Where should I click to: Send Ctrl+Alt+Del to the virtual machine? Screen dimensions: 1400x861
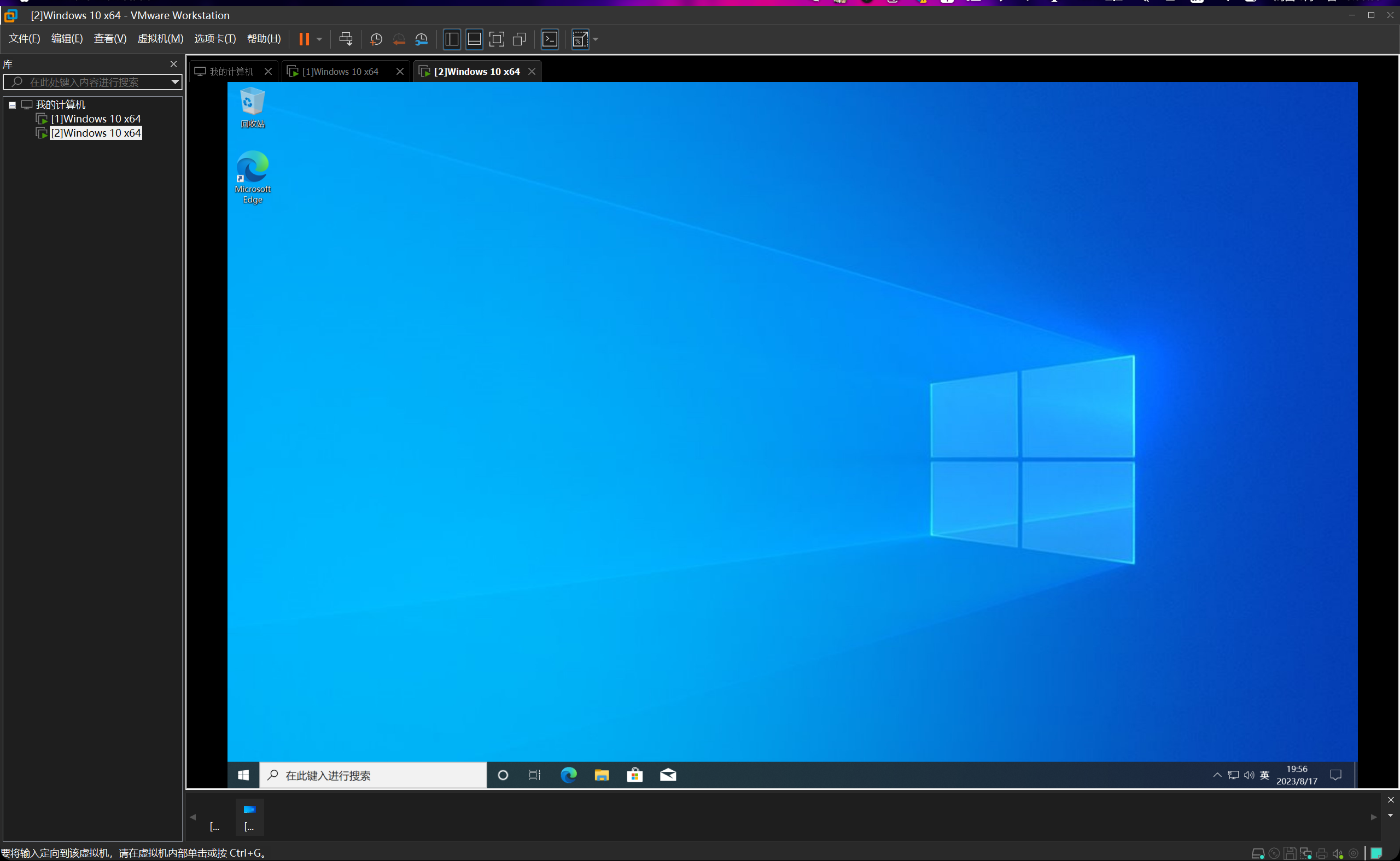click(x=346, y=39)
